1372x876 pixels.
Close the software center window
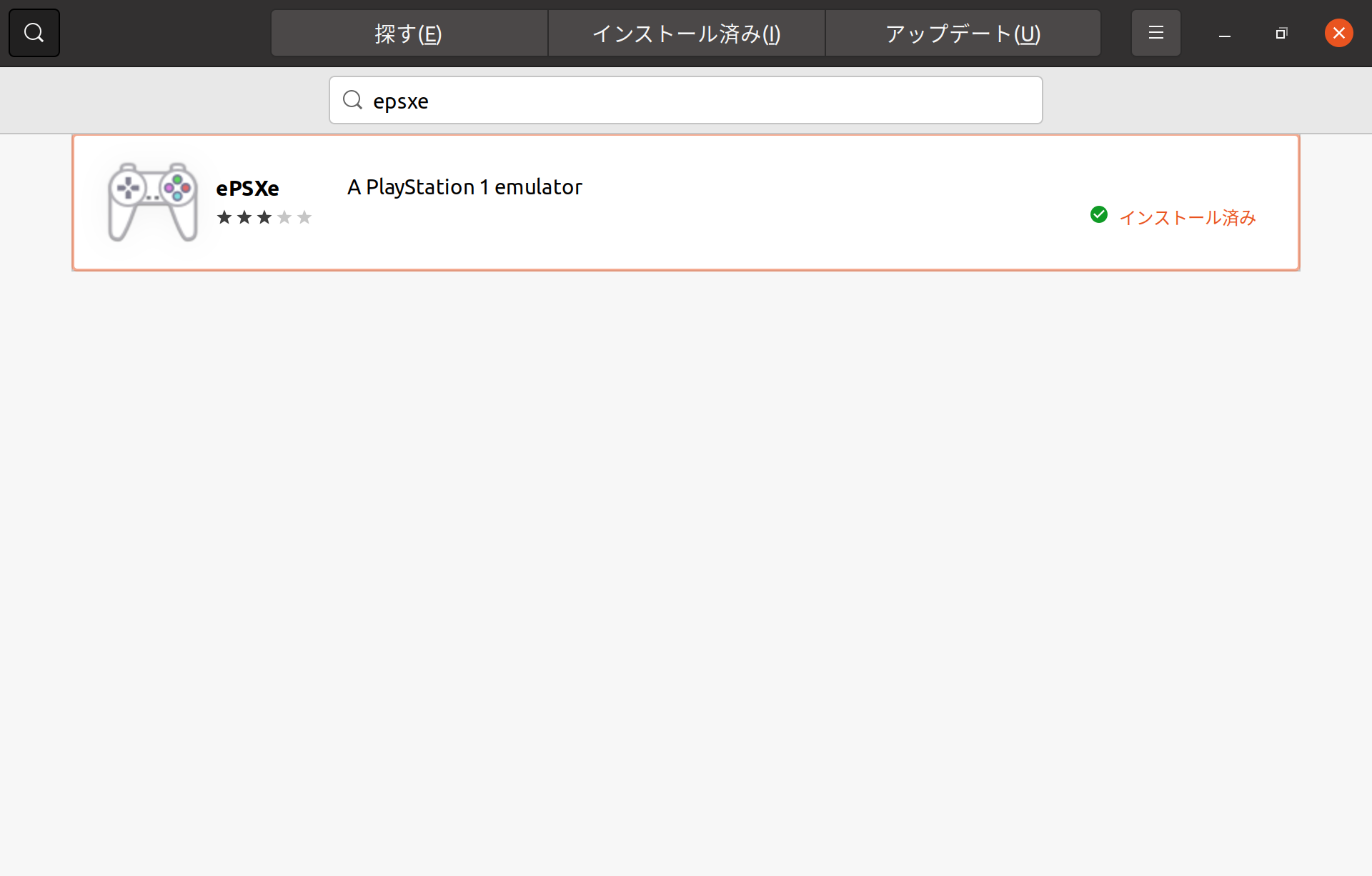tap(1338, 33)
